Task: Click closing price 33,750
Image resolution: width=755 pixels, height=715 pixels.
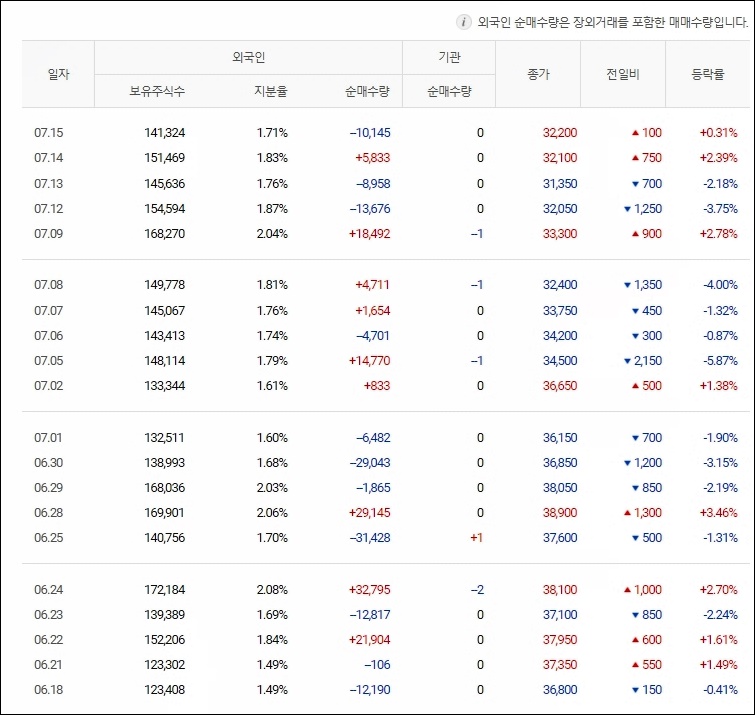Action: coord(560,311)
